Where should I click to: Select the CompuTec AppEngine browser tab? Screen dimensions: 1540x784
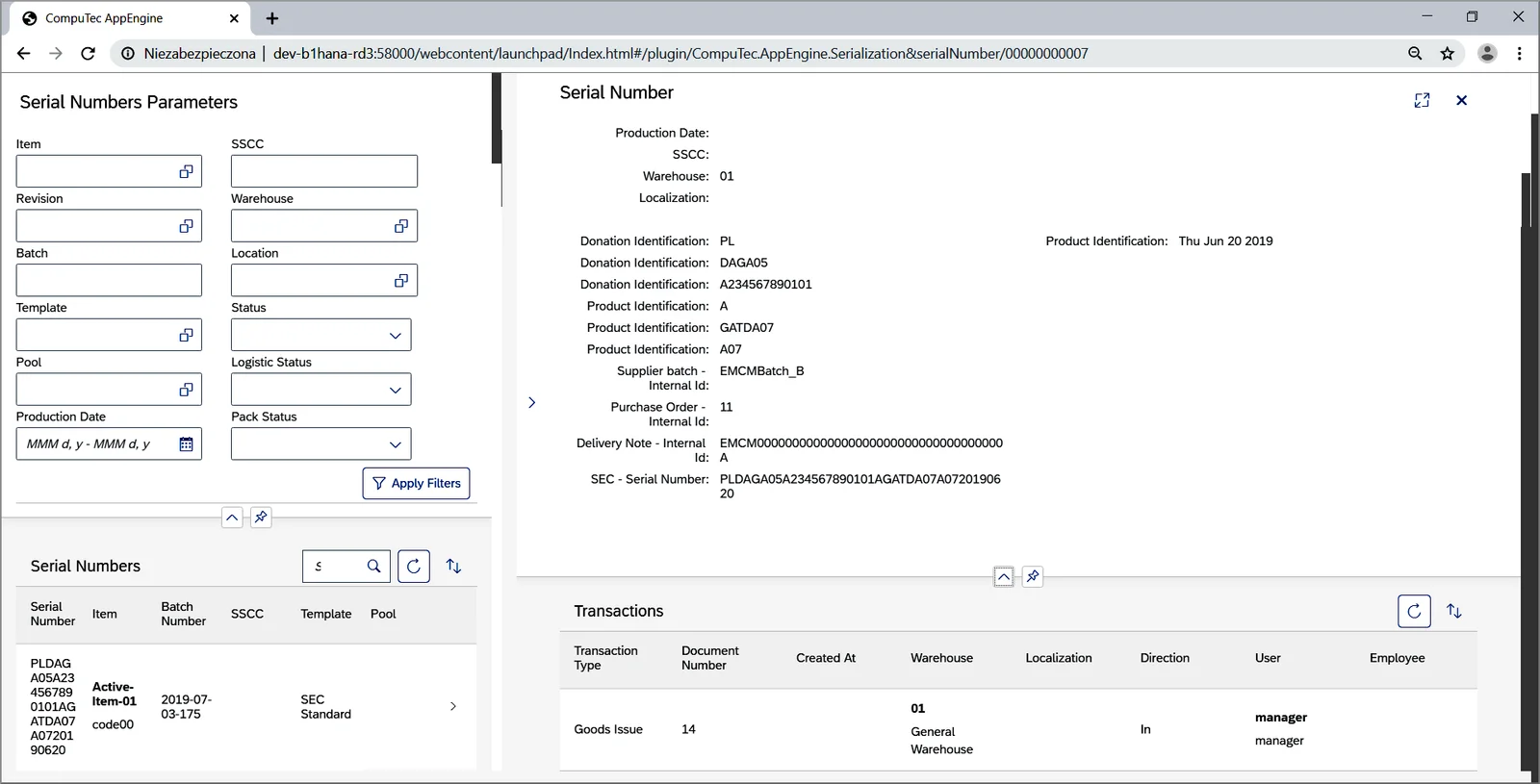131,18
